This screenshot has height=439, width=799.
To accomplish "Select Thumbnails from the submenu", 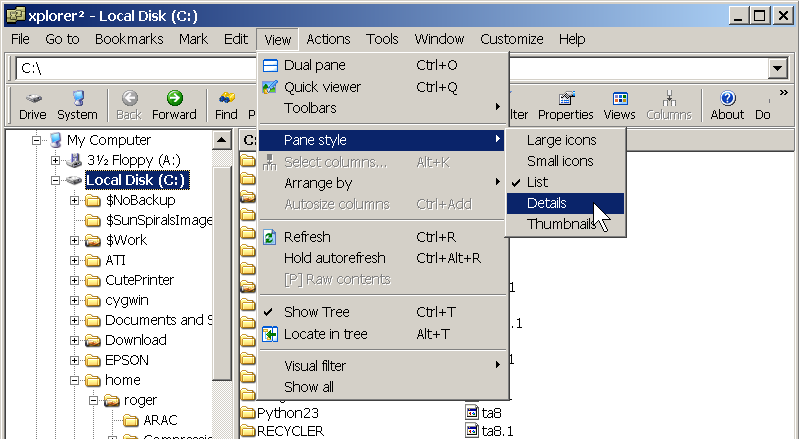I will (560, 224).
